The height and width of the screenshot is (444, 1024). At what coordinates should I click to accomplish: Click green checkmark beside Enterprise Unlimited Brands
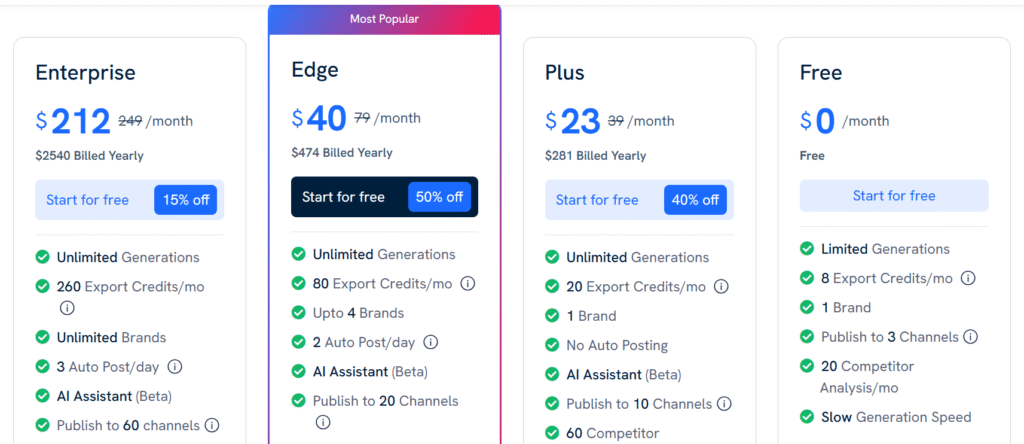coord(43,337)
